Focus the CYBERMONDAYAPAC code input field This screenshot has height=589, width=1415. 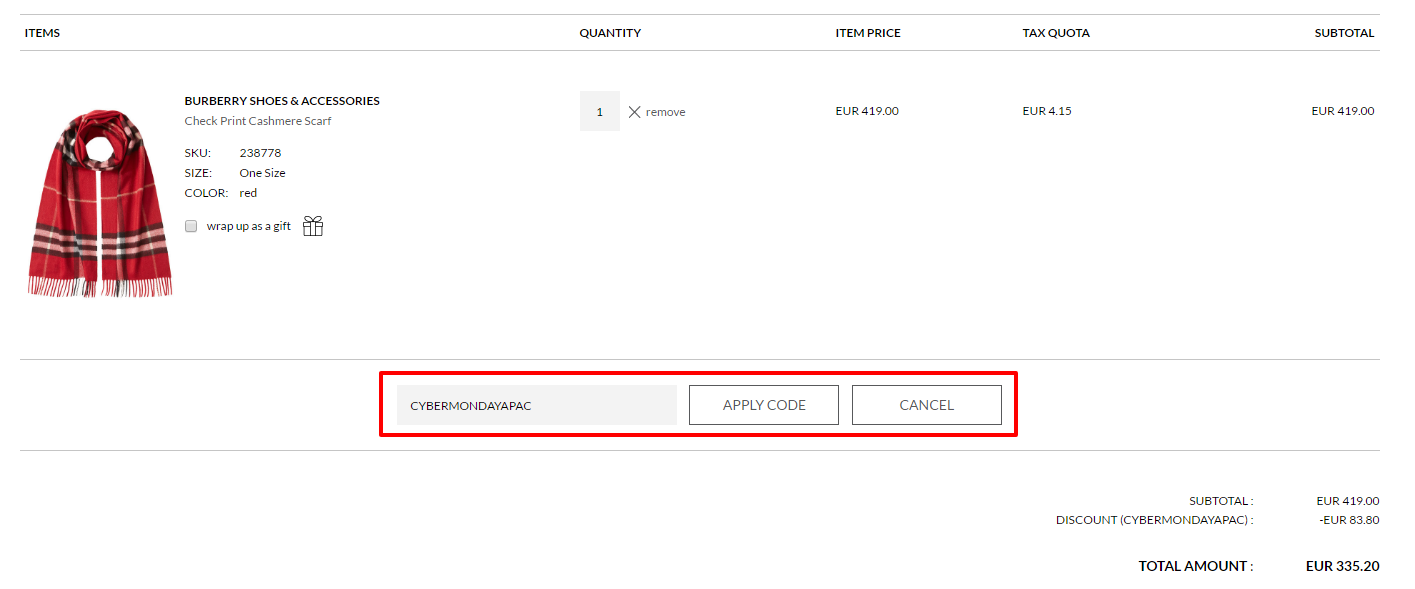[x=537, y=405]
